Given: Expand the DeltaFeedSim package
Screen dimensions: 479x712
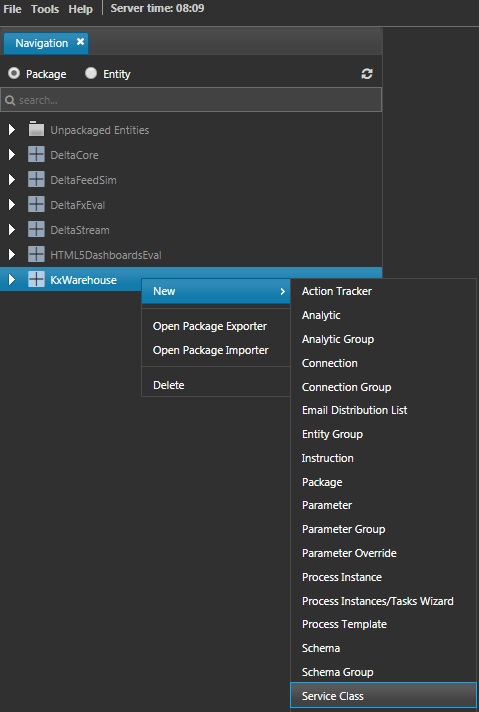Looking at the screenshot, I should 12,180.
